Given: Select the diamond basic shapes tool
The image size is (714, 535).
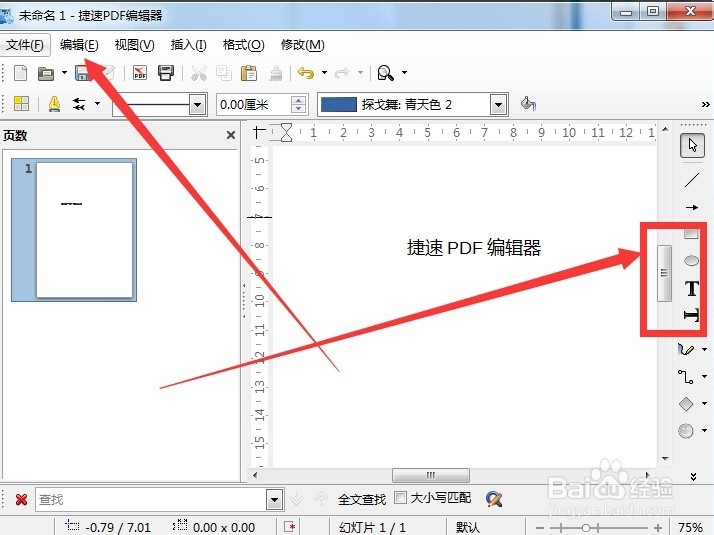Looking at the screenshot, I should [686, 403].
